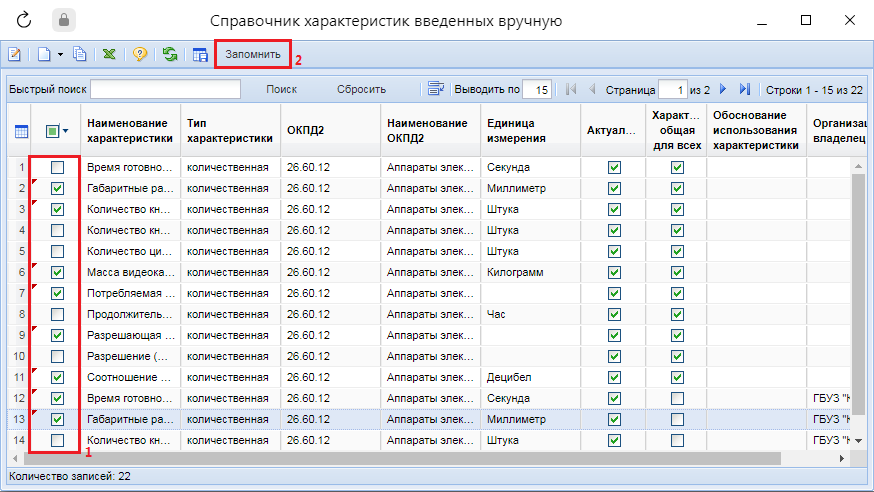Open help via the question mark icon
The height and width of the screenshot is (492, 874).
click(140, 55)
